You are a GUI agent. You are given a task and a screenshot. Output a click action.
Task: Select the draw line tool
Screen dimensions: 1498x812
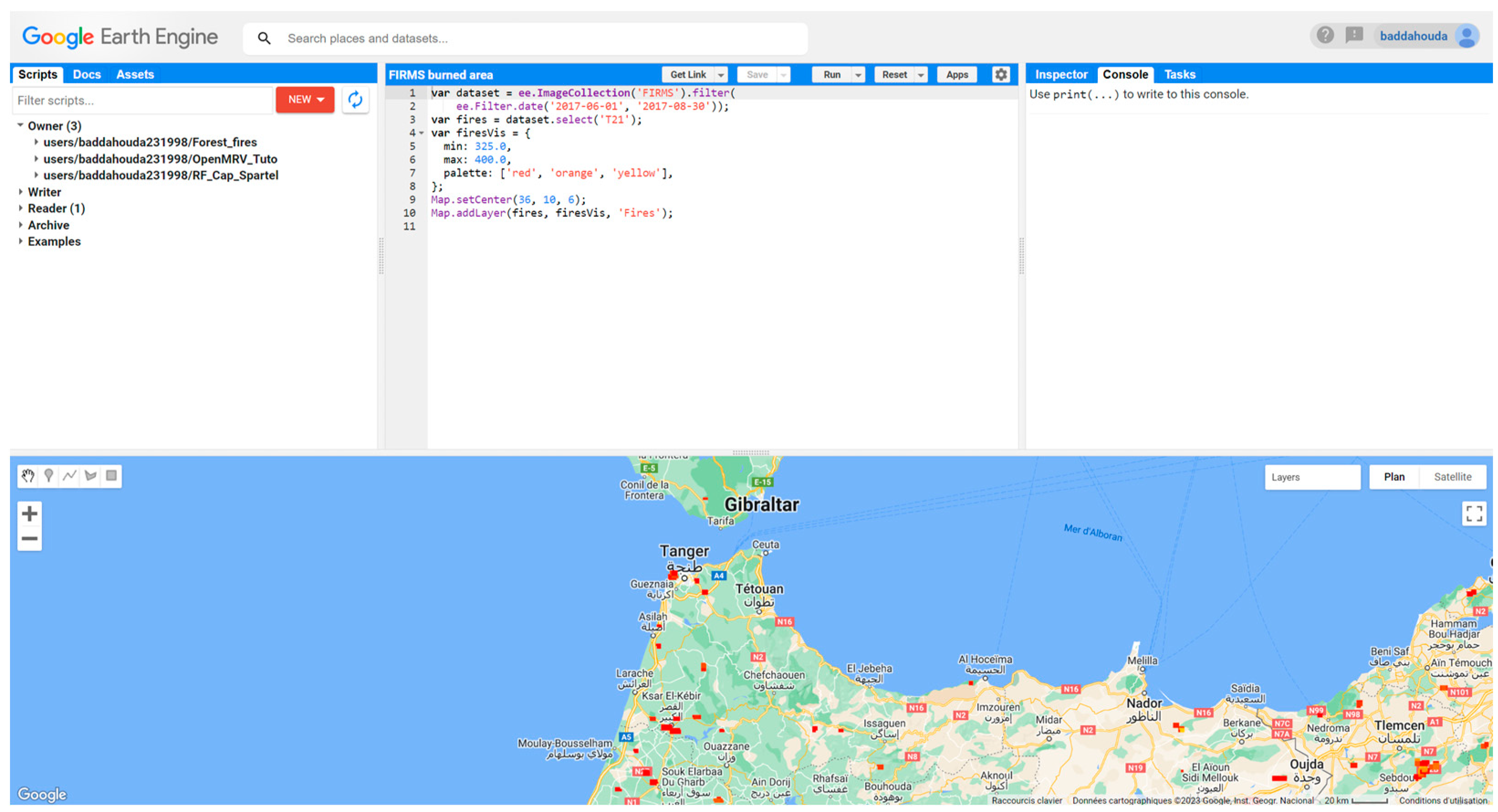(70, 476)
